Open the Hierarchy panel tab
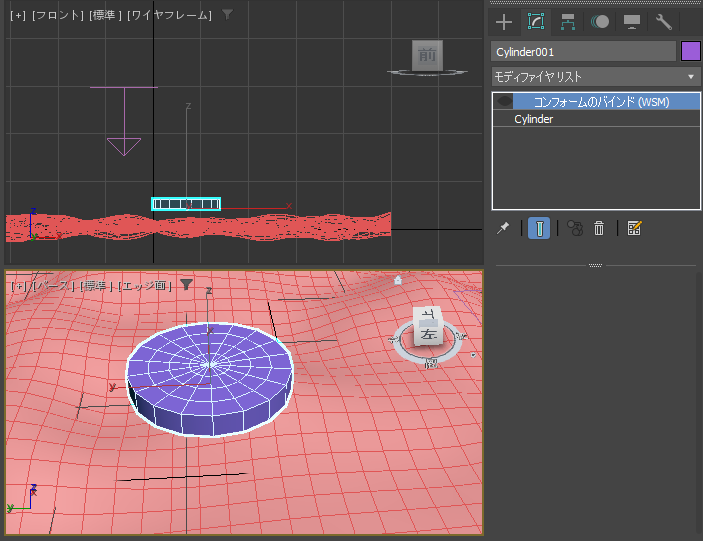Image resolution: width=703 pixels, height=541 pixels. pos(568,22)
